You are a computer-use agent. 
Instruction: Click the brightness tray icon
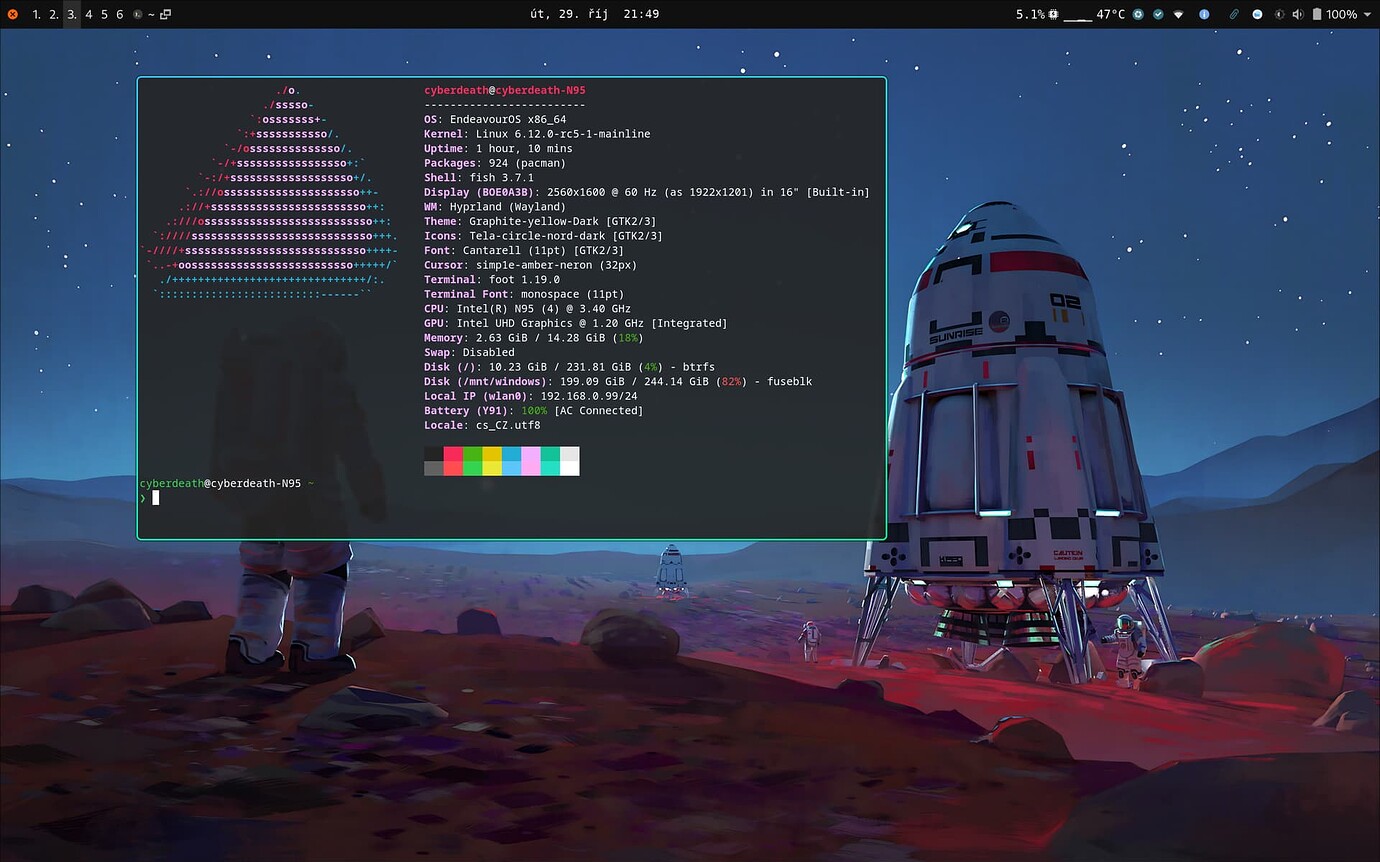[x=1278, y=14]
